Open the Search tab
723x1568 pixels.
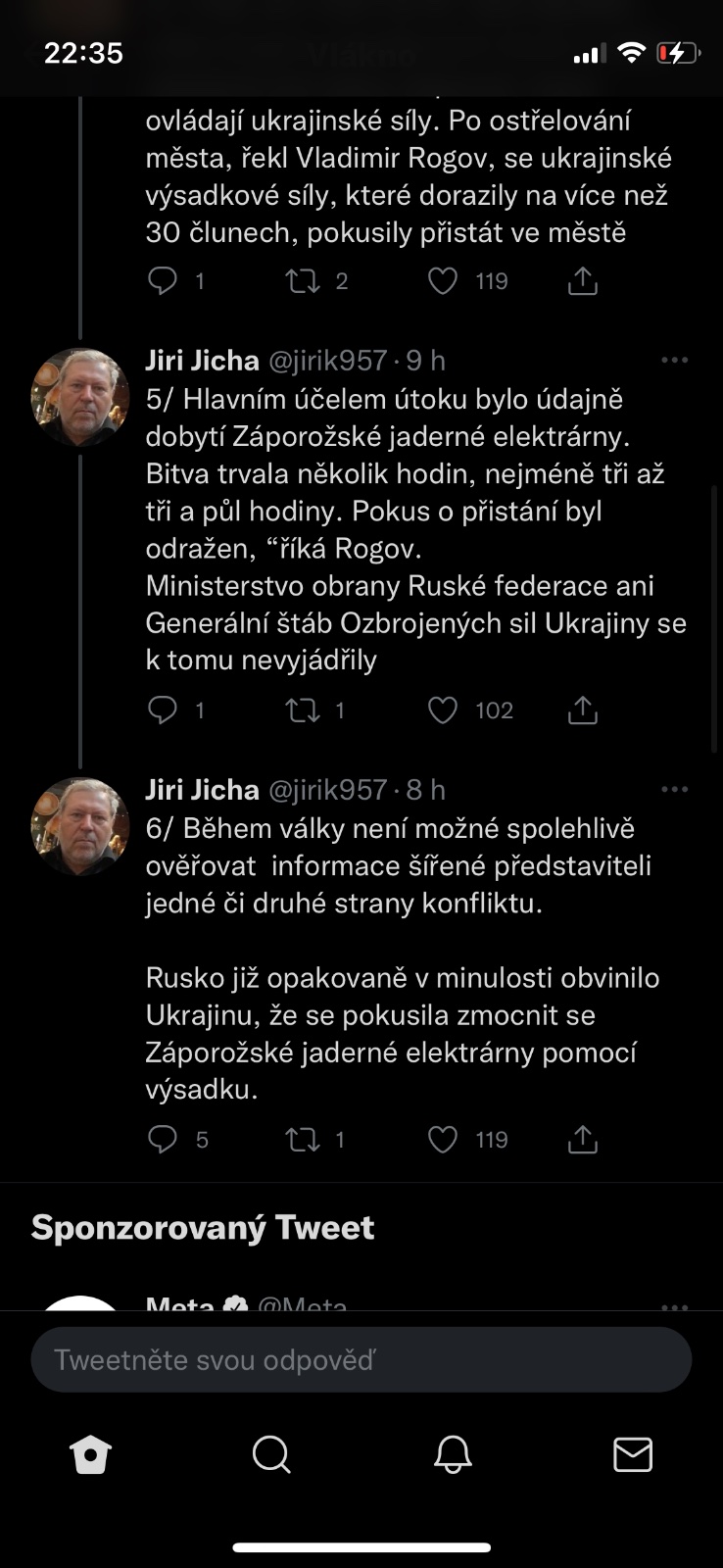[271, 1455]
